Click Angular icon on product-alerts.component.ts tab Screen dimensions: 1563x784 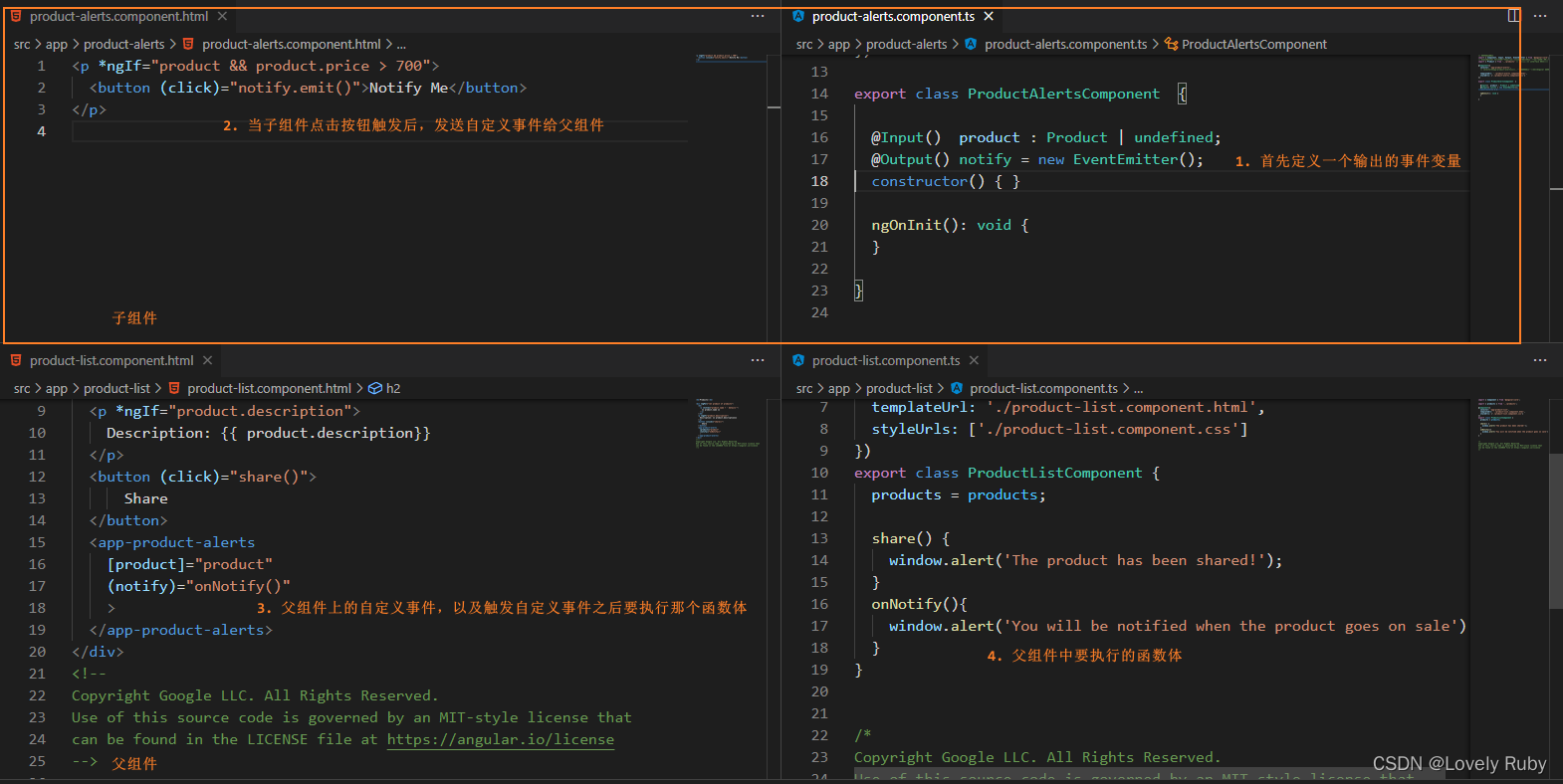(x=798, y=17)
